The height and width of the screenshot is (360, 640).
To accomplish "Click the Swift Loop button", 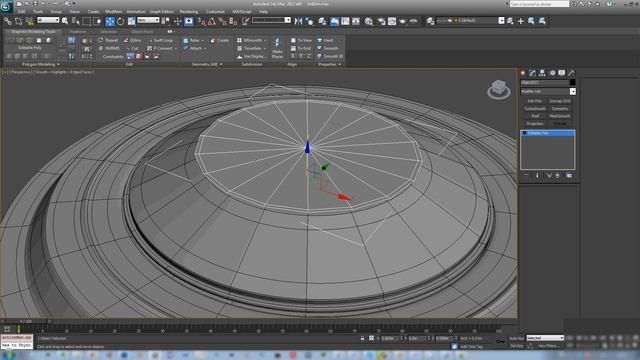I will coord(160,40).
